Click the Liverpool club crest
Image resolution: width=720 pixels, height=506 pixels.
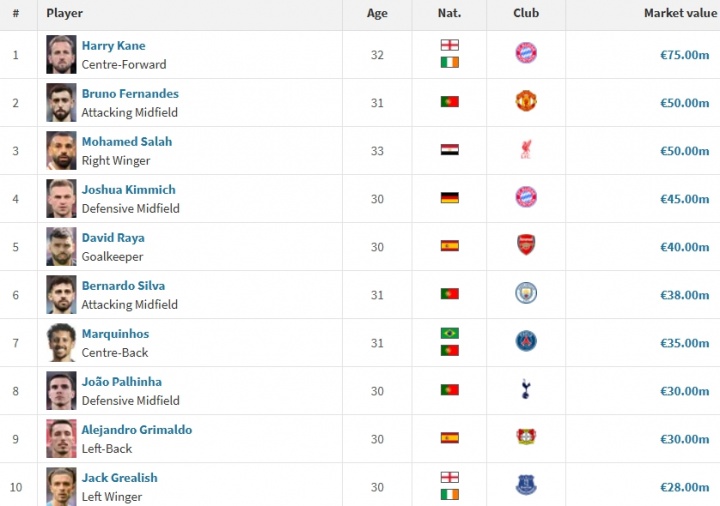click(x=526, y=150)
